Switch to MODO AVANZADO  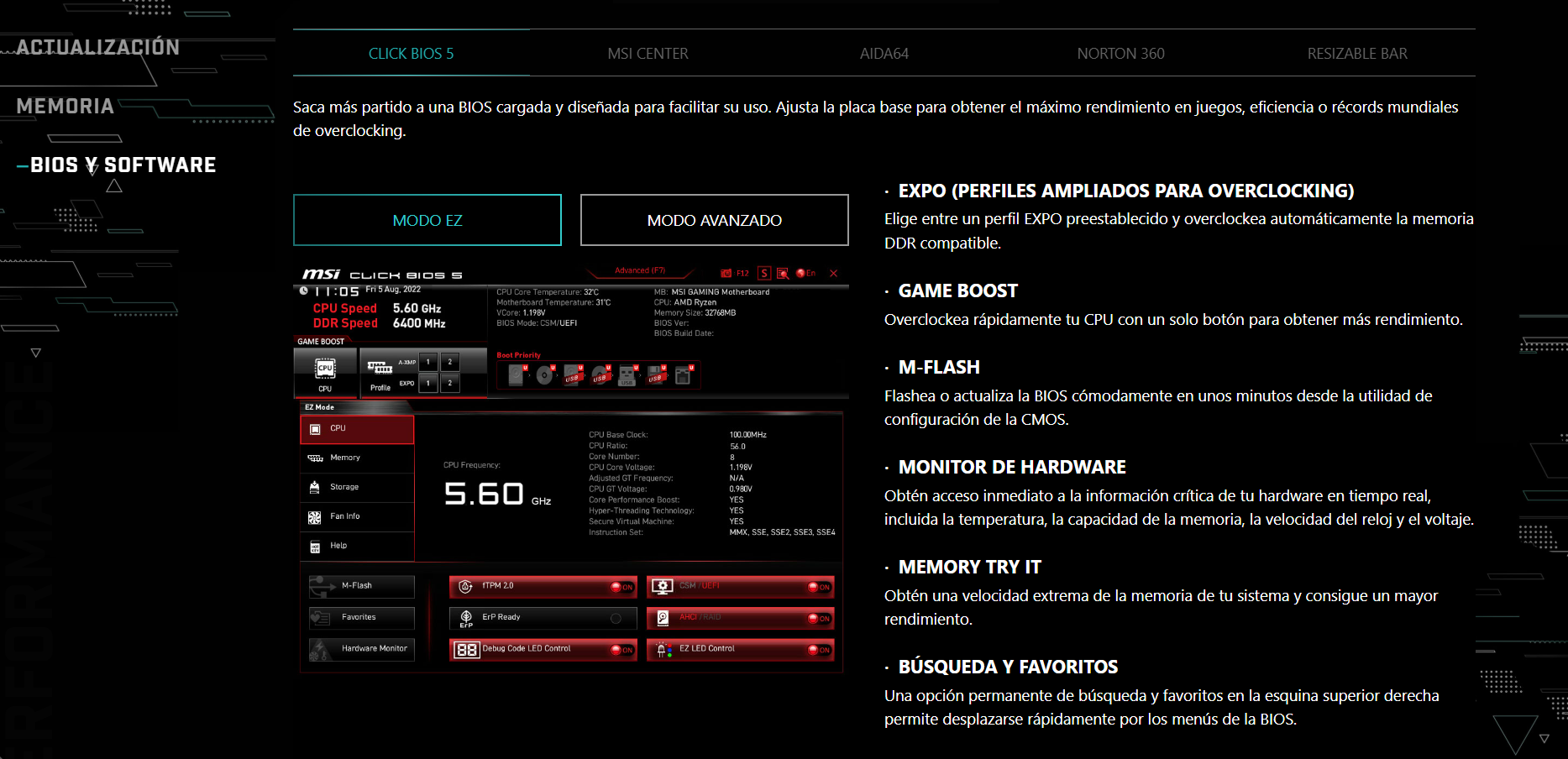point(715,220)
